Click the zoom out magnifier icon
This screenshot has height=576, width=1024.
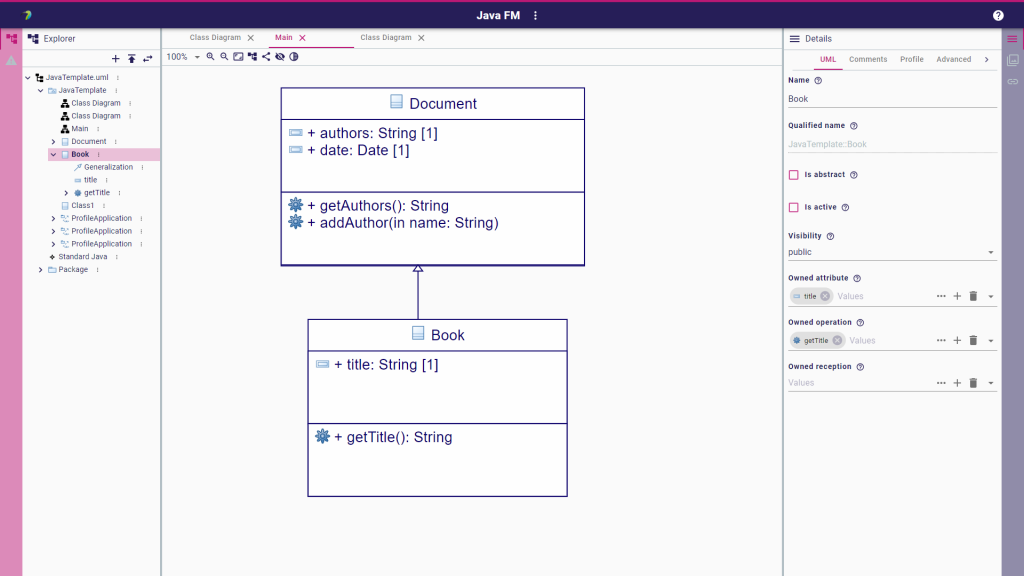pos(224,57)
